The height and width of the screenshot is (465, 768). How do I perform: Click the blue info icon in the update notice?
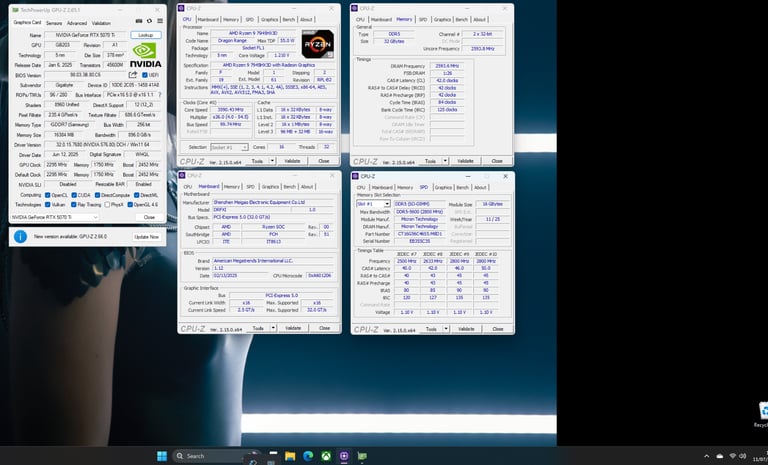[20, 237]
